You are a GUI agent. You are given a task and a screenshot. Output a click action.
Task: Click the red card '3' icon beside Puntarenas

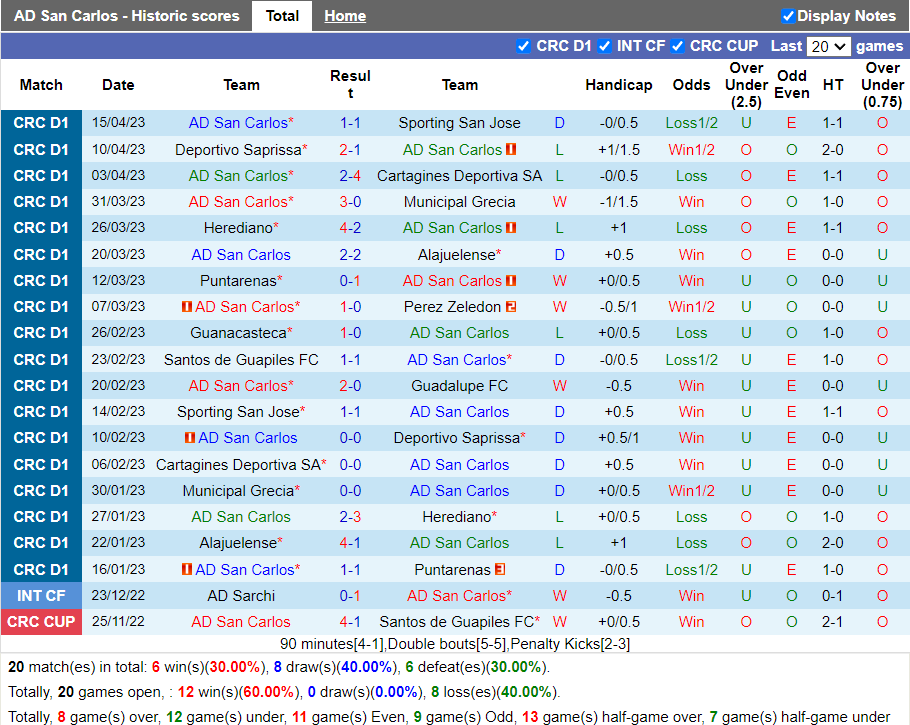[x=500, y=570]
